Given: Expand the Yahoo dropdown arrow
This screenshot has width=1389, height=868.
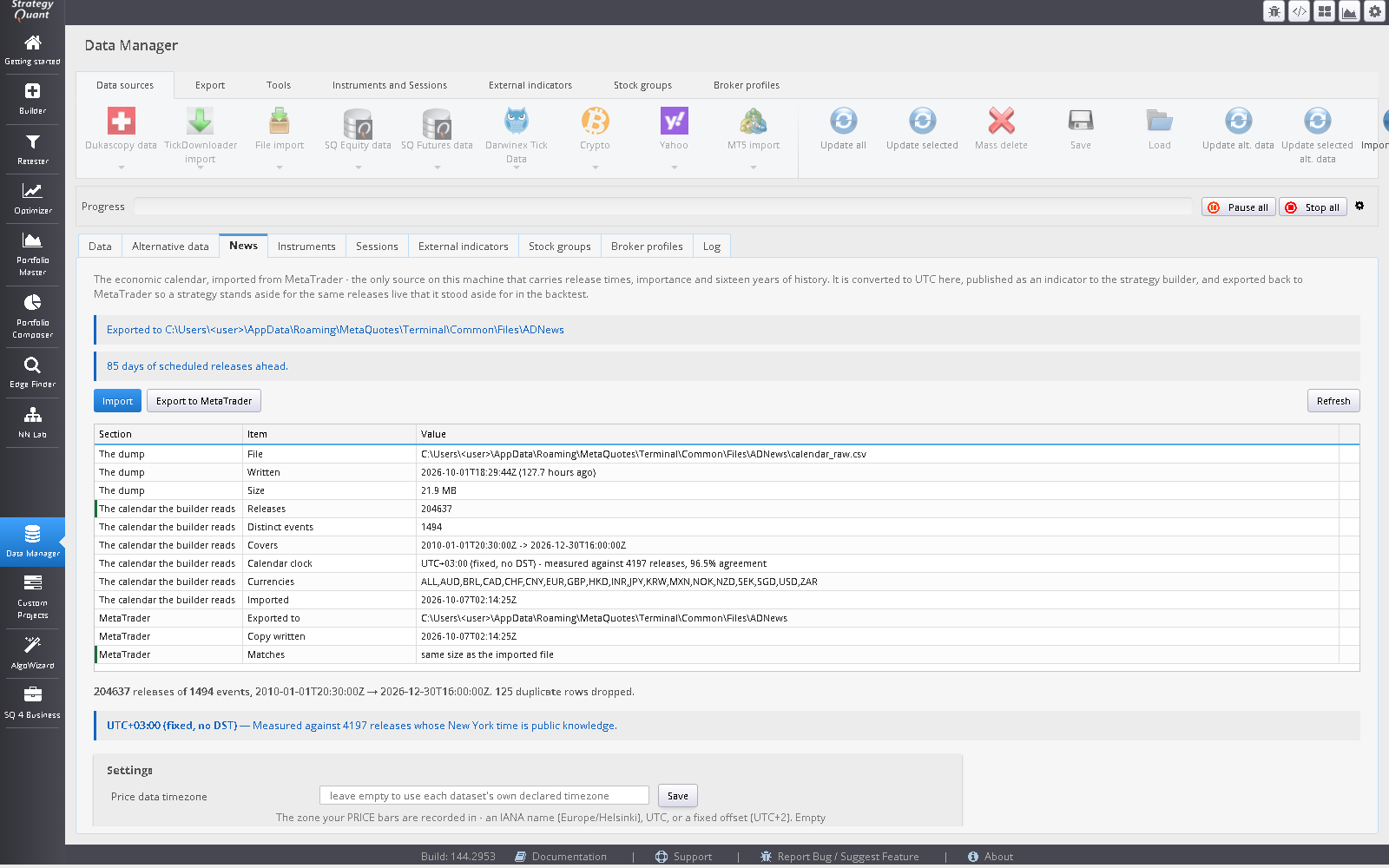Looking at the screenshot, I should click(675, 168).
